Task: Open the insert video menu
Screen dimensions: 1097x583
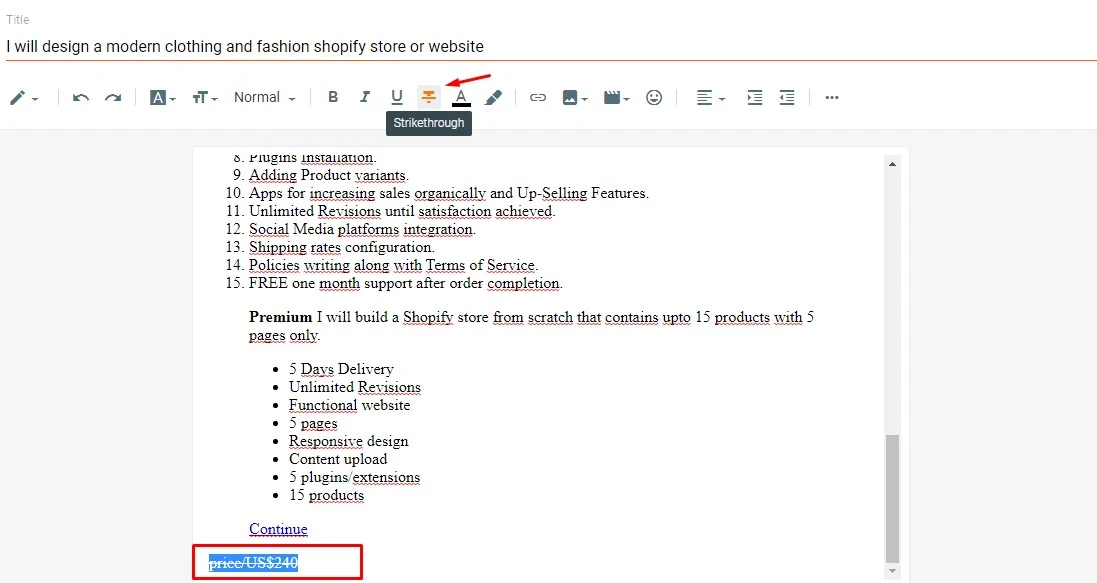Action: [x=616, y=98]
